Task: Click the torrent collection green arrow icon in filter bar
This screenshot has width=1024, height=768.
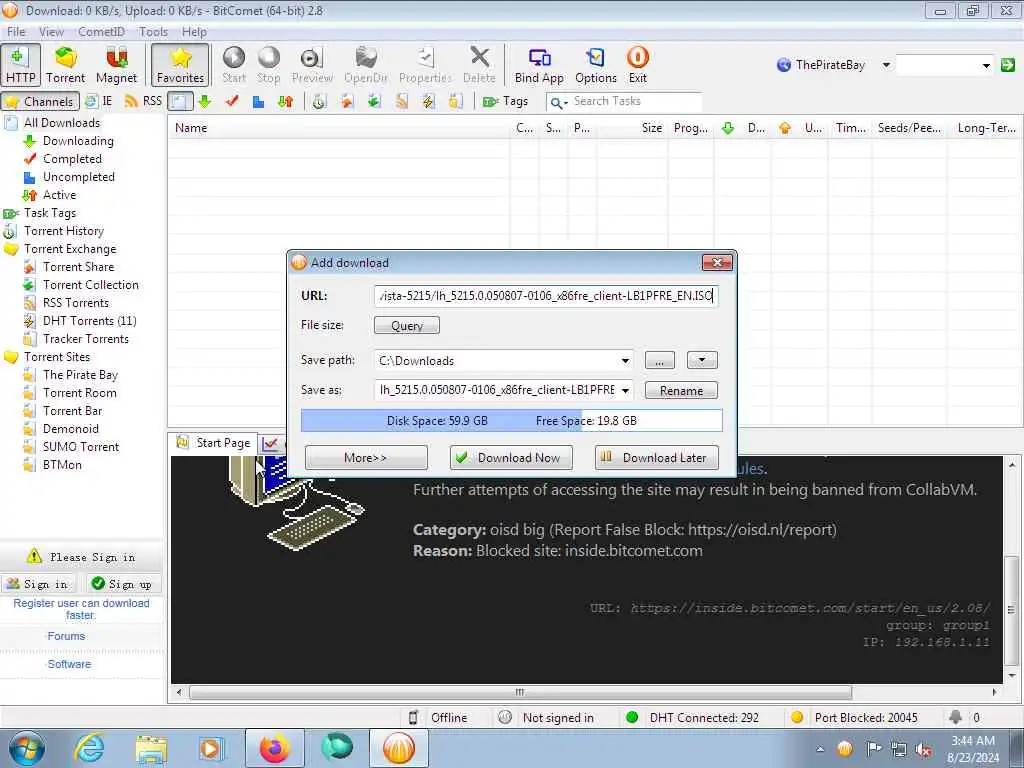Action: [x=374, y=101]
